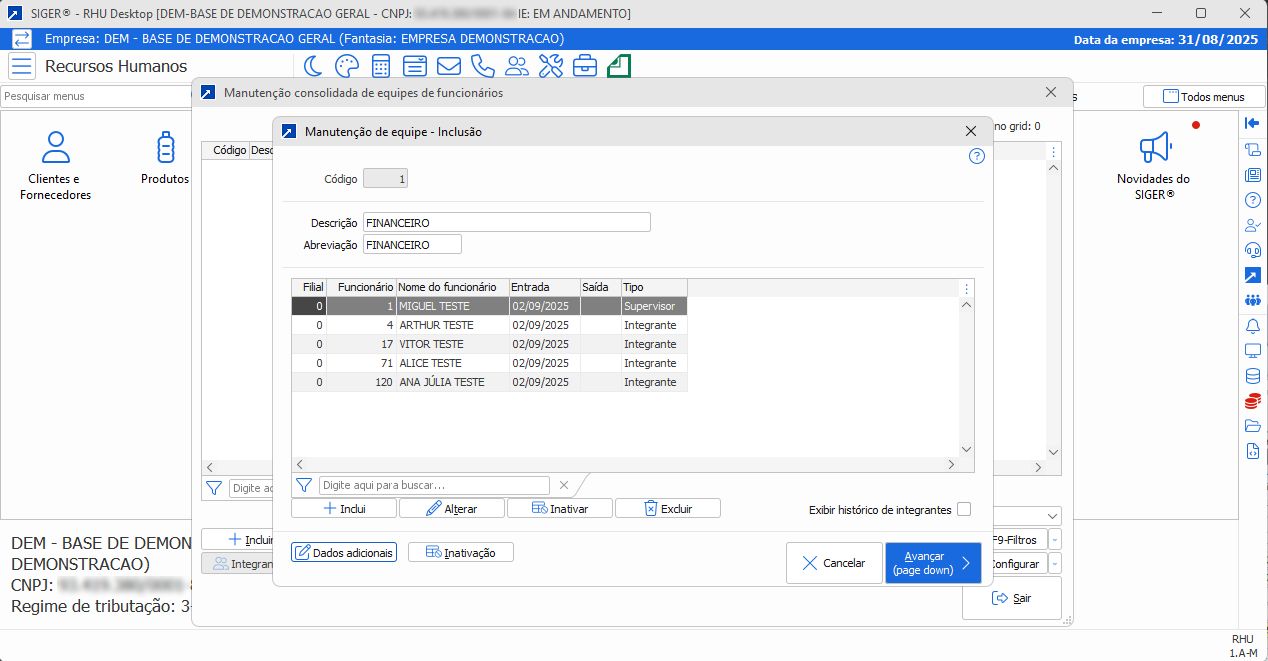The image size is (1268, 661).
Task: Click the notifications bell in right sidebar
Action: point(1252,326)
